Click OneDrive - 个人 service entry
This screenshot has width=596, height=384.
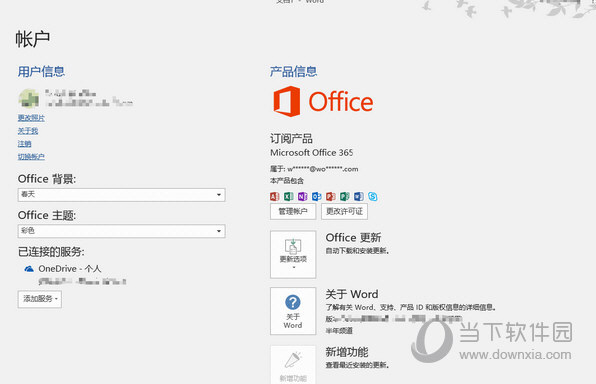(70, 269)
